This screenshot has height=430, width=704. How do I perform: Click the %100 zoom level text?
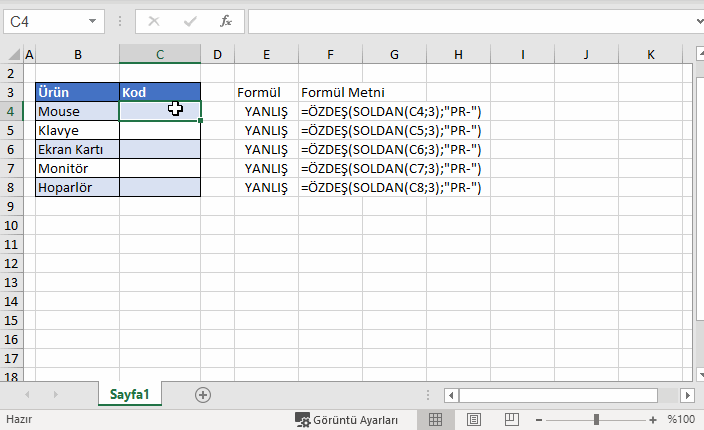coord(681,420)
